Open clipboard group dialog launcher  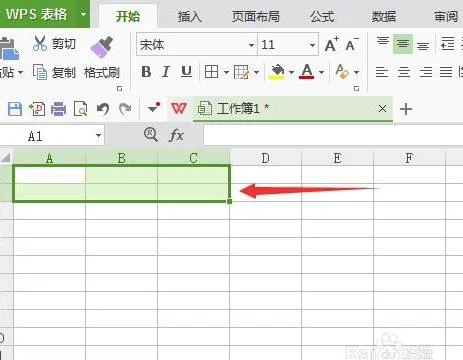pos(120,89)
